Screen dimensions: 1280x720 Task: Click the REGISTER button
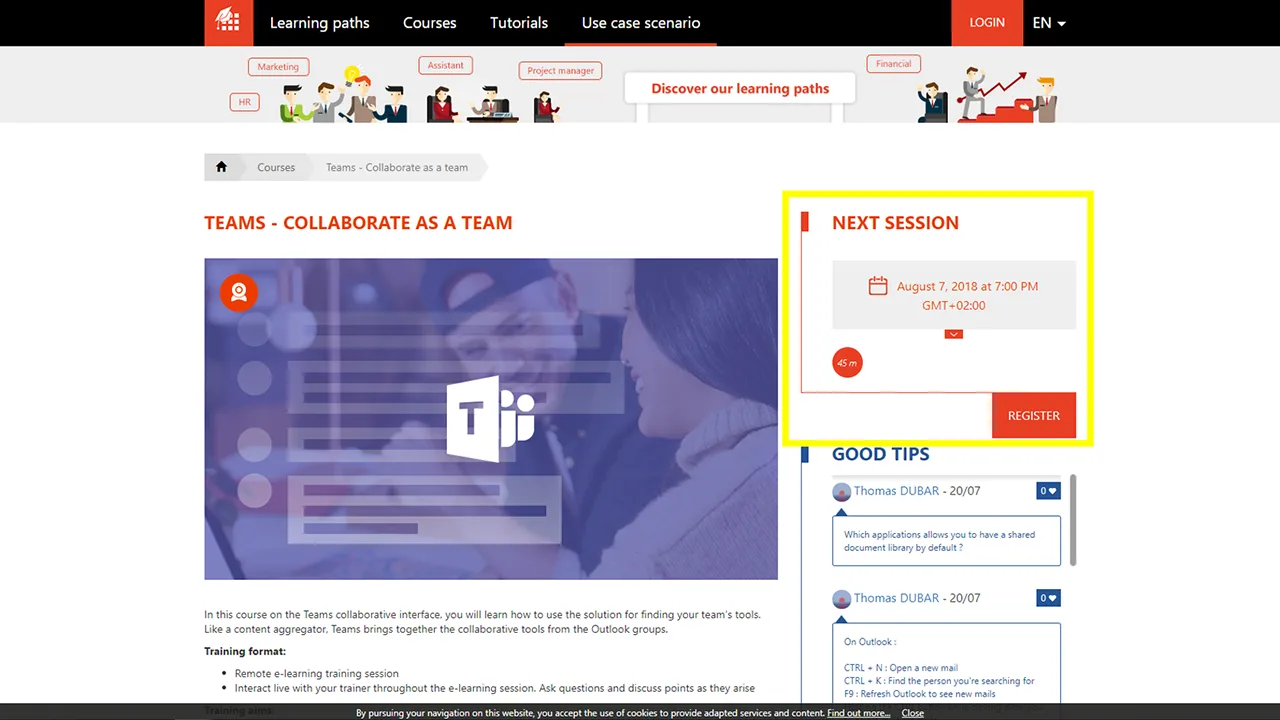(x=1034, y=415)
